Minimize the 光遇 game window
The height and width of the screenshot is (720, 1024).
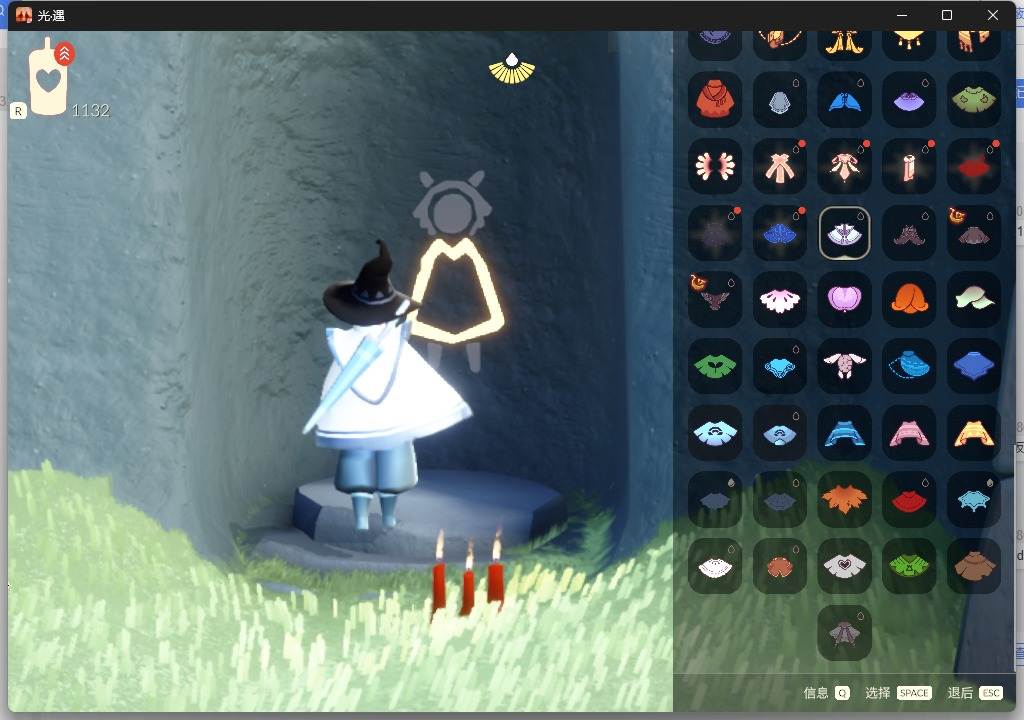point(902,15)
